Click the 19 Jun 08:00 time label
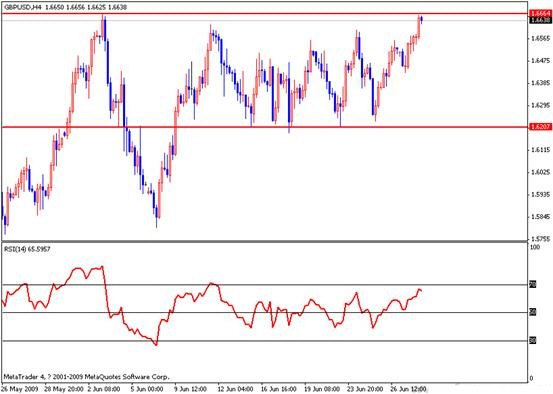Image resolution: width=553 pixels, height=394 pixels. click(322, 389)
